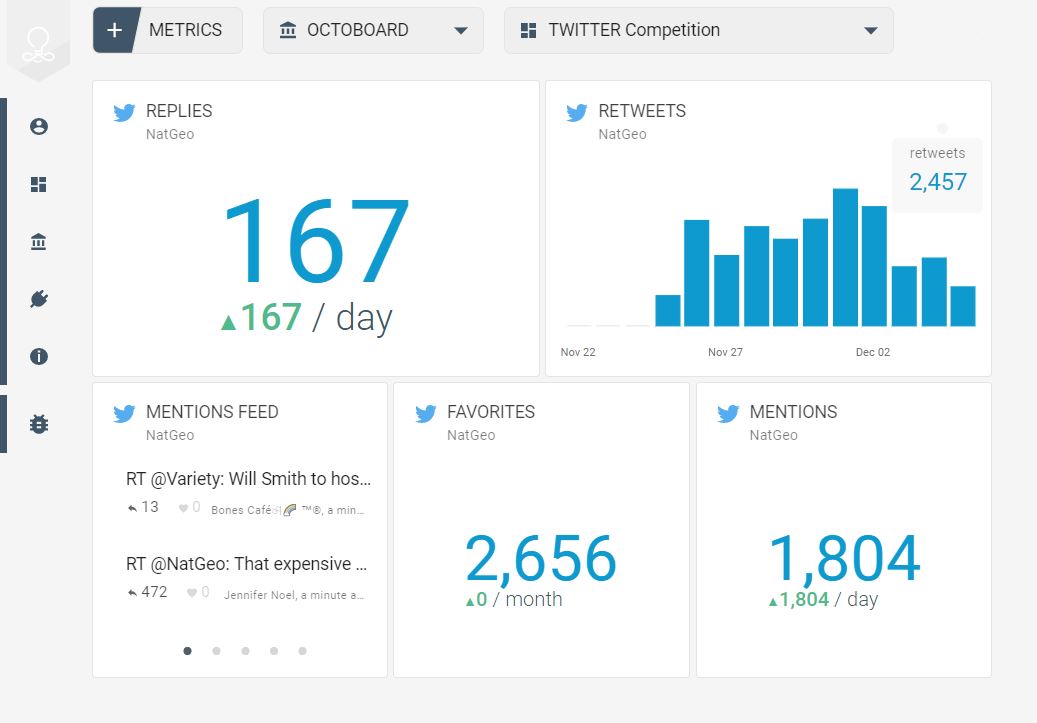
Task: Open the info sidebar icon
Action: click(x=39, y=357)
